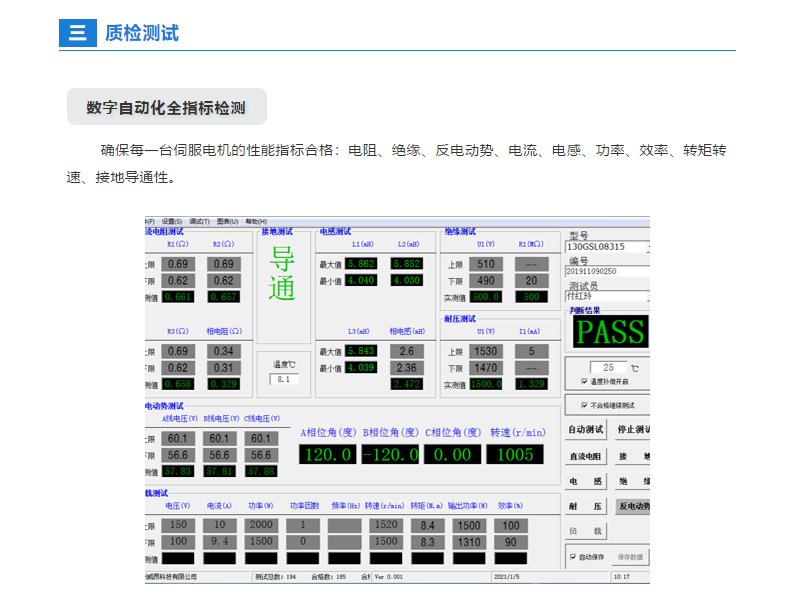
Task: Click the 直流电阻 test button
Action: (586, 456)
